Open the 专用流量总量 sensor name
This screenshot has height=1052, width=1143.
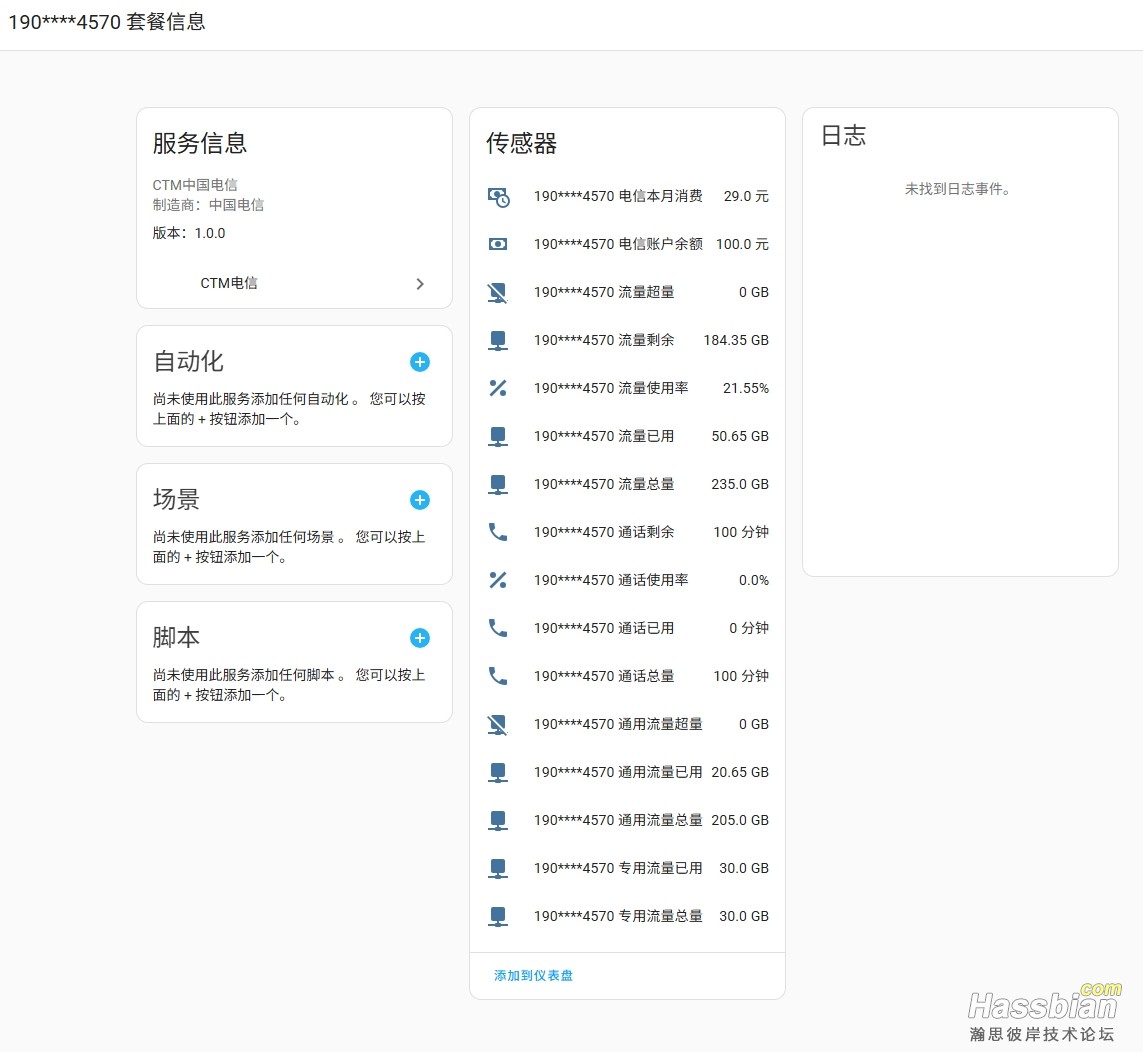click(618, 917)
